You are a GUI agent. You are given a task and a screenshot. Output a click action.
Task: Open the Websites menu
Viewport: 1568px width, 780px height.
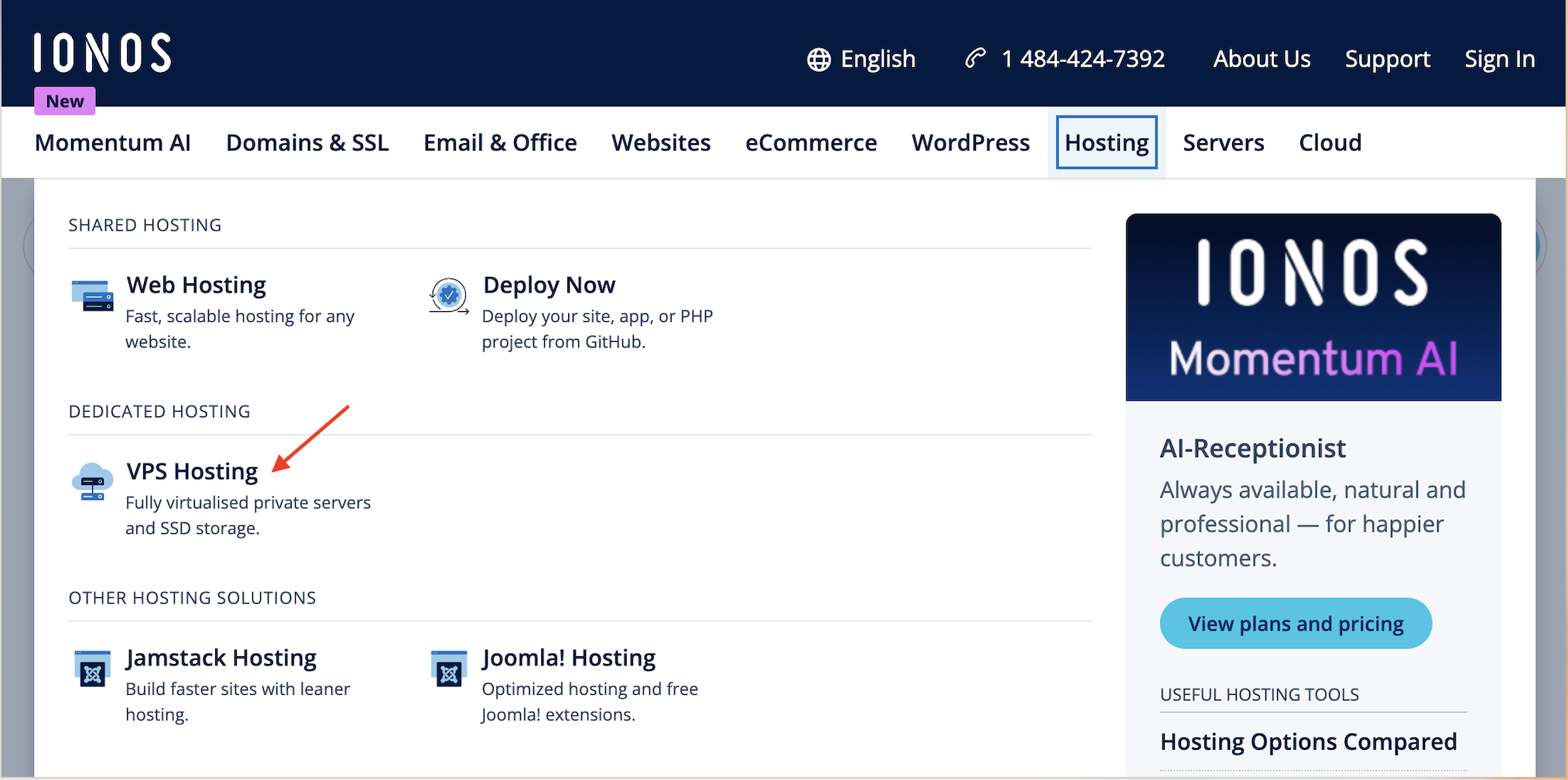click(x=661, y=142)
